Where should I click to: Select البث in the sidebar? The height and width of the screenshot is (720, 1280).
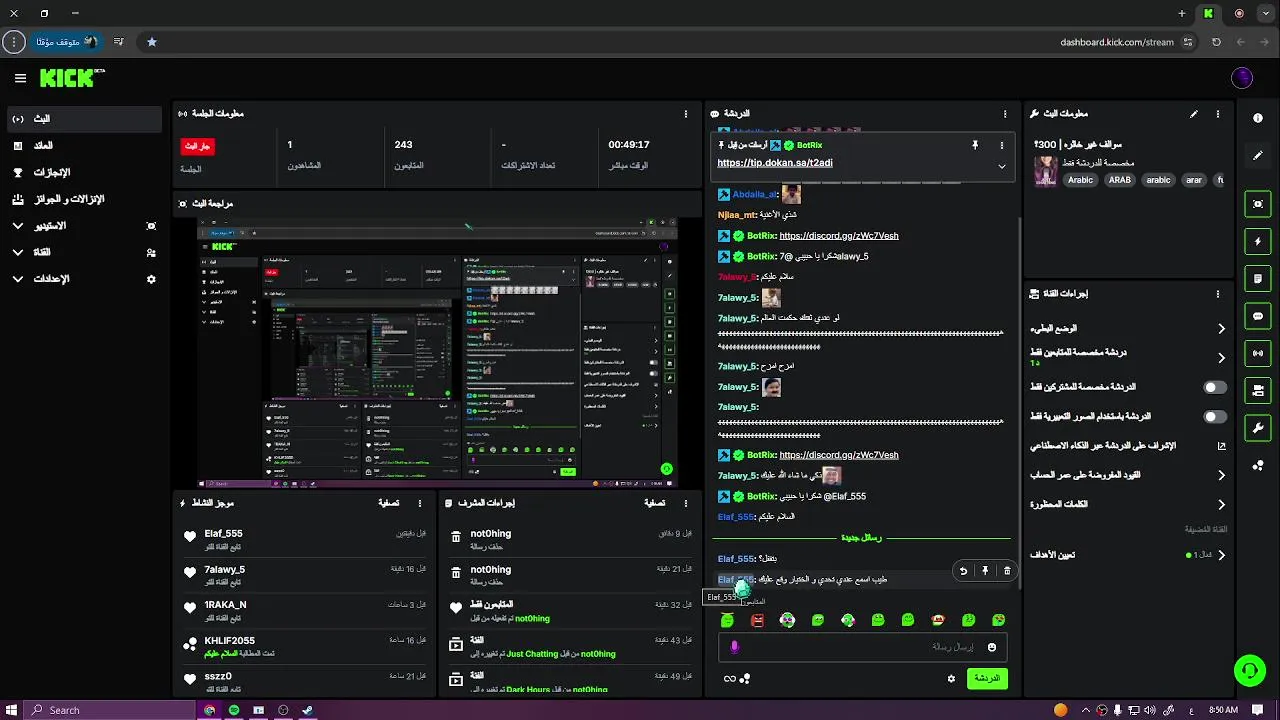[83, 119]
